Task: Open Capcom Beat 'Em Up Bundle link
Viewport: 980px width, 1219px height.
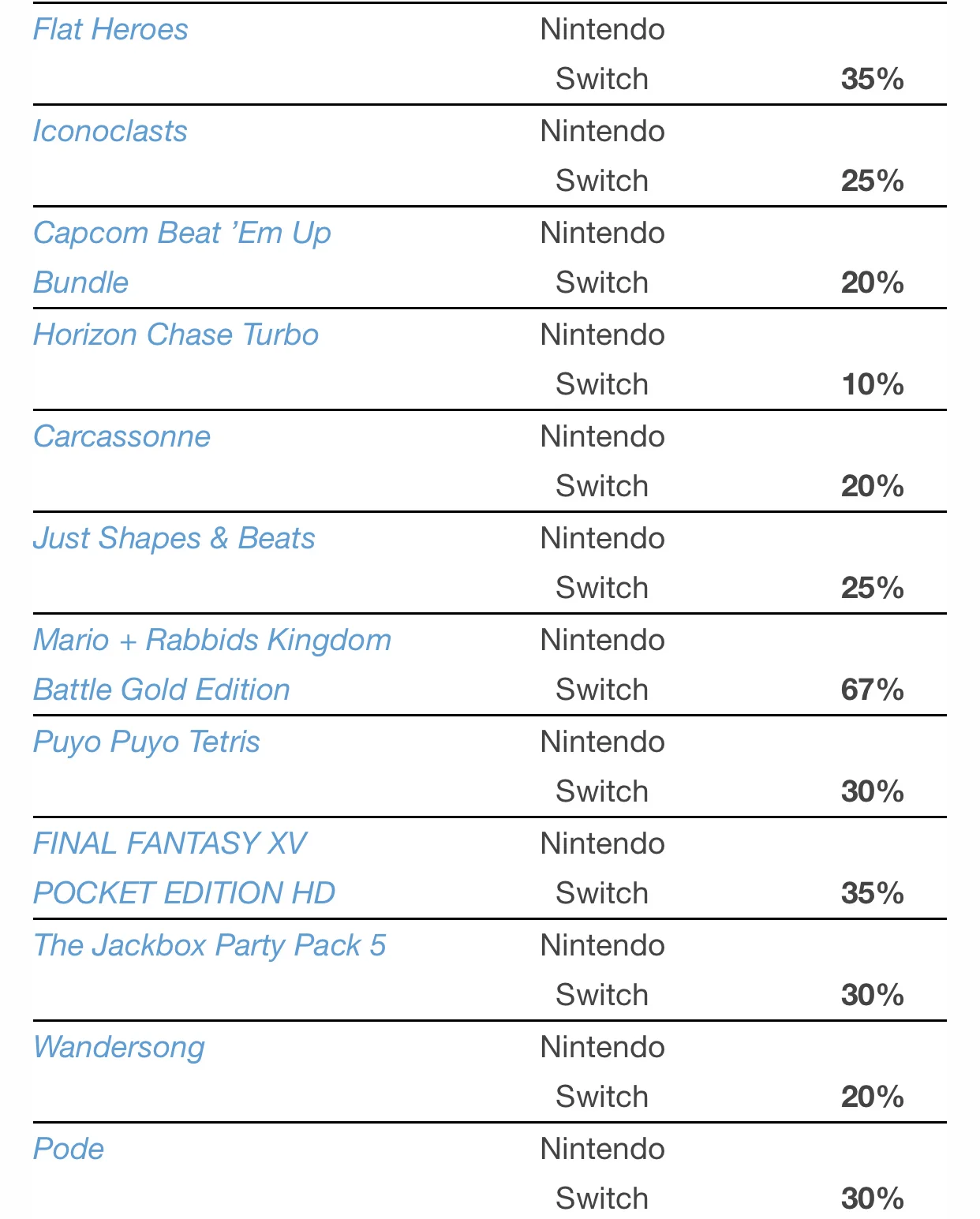Action: tap(181, 258)
